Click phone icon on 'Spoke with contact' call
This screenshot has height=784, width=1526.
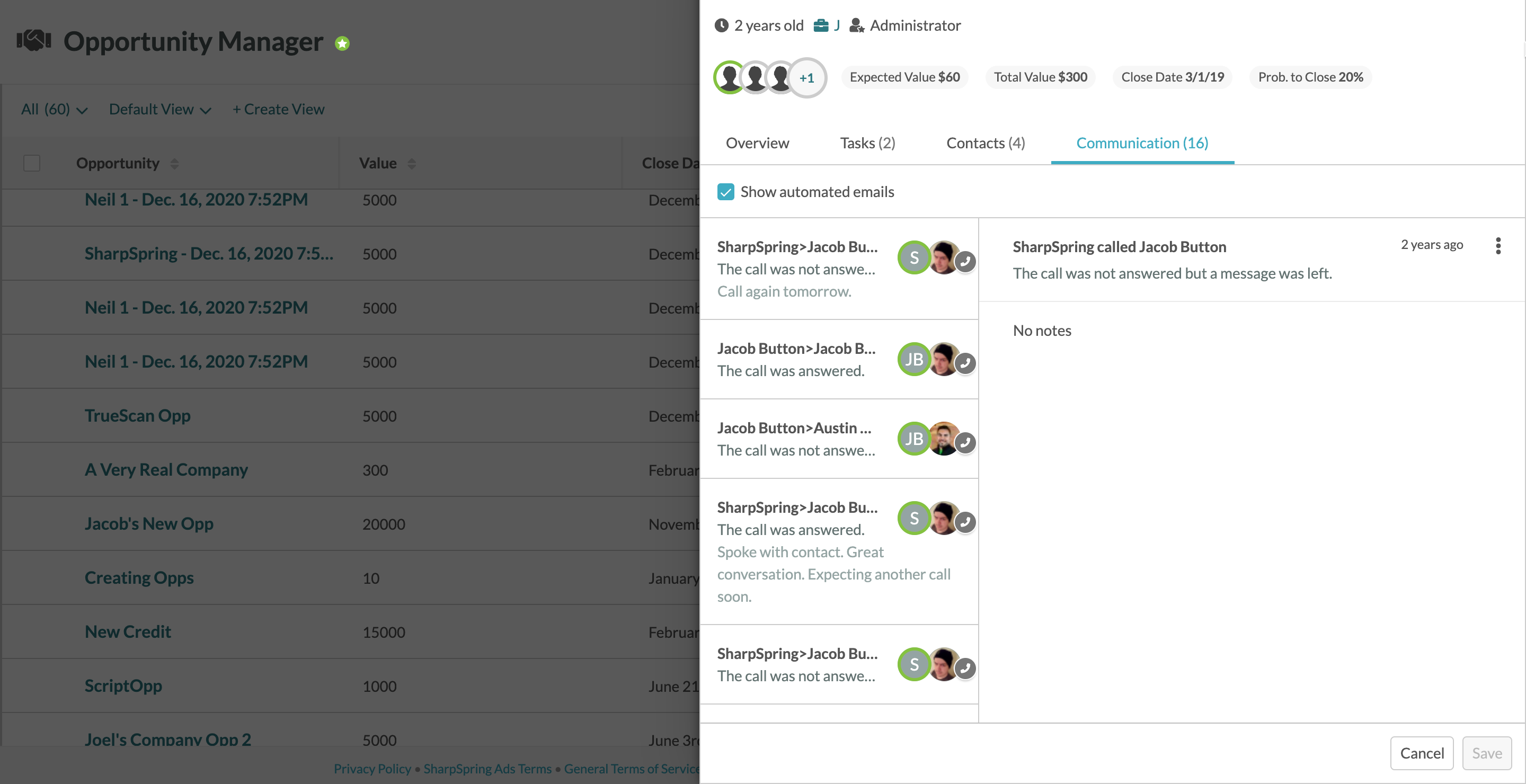point(965,522)
